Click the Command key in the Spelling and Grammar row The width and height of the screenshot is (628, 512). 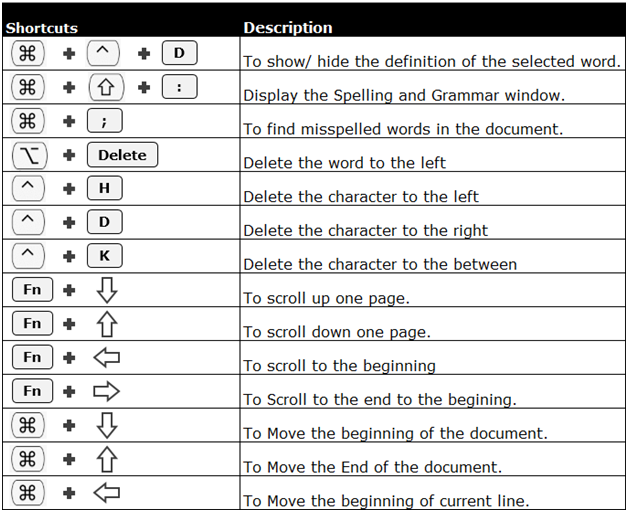[28, 87]
